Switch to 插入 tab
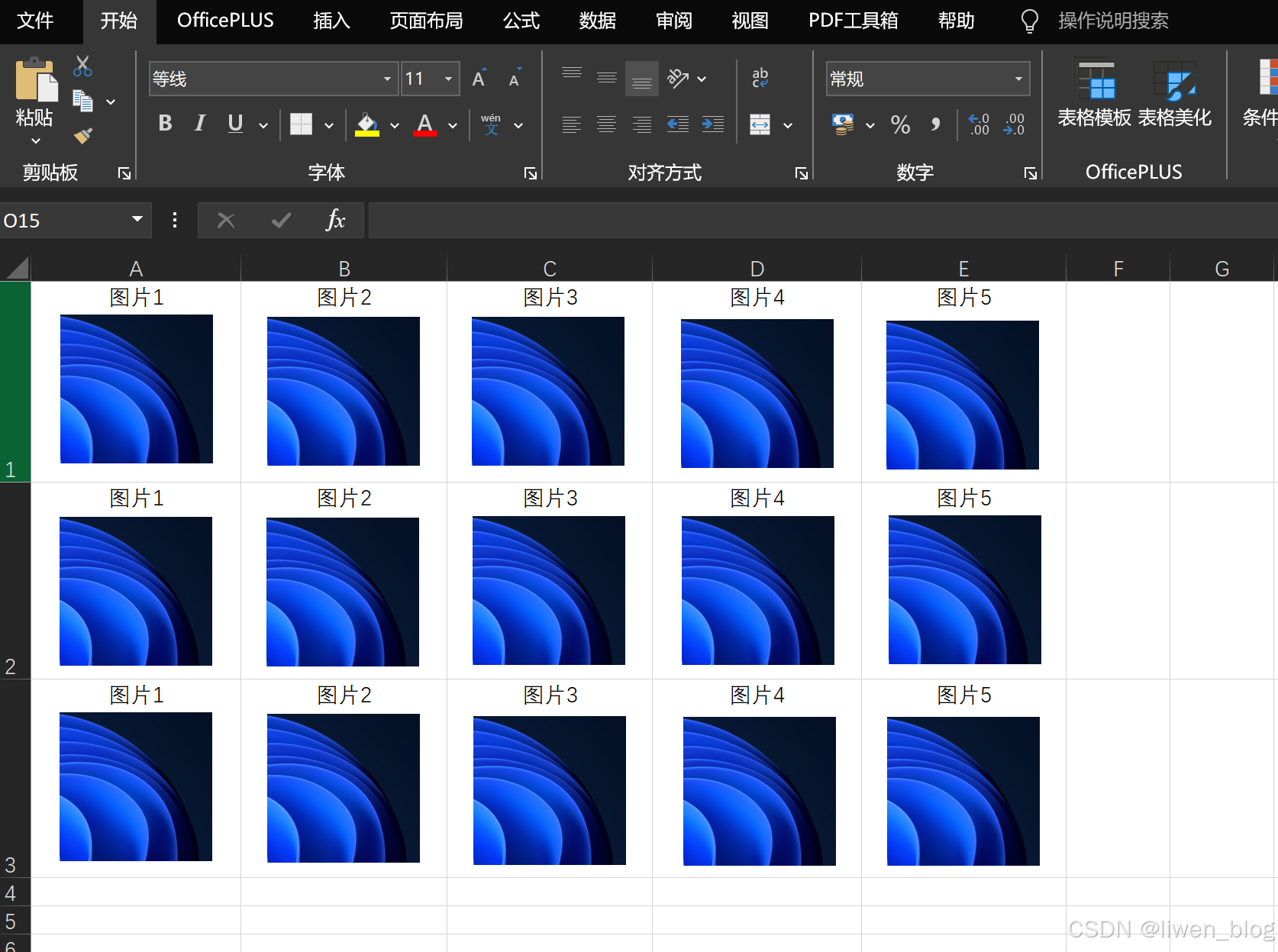 pos(331,21)
